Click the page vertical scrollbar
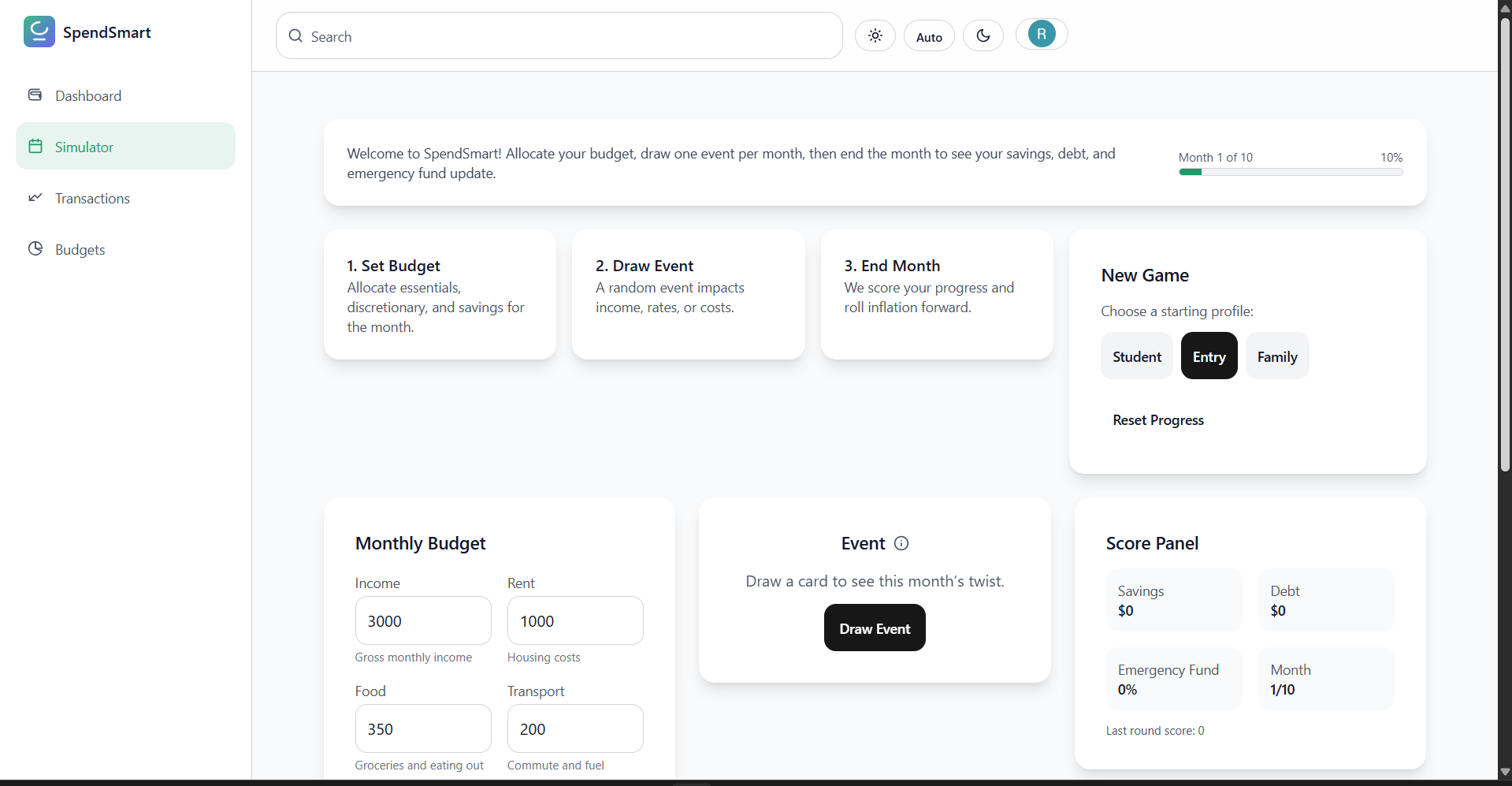This screenshot has height=786, width=1512. pyautogui.click(x=1505, y=244)
